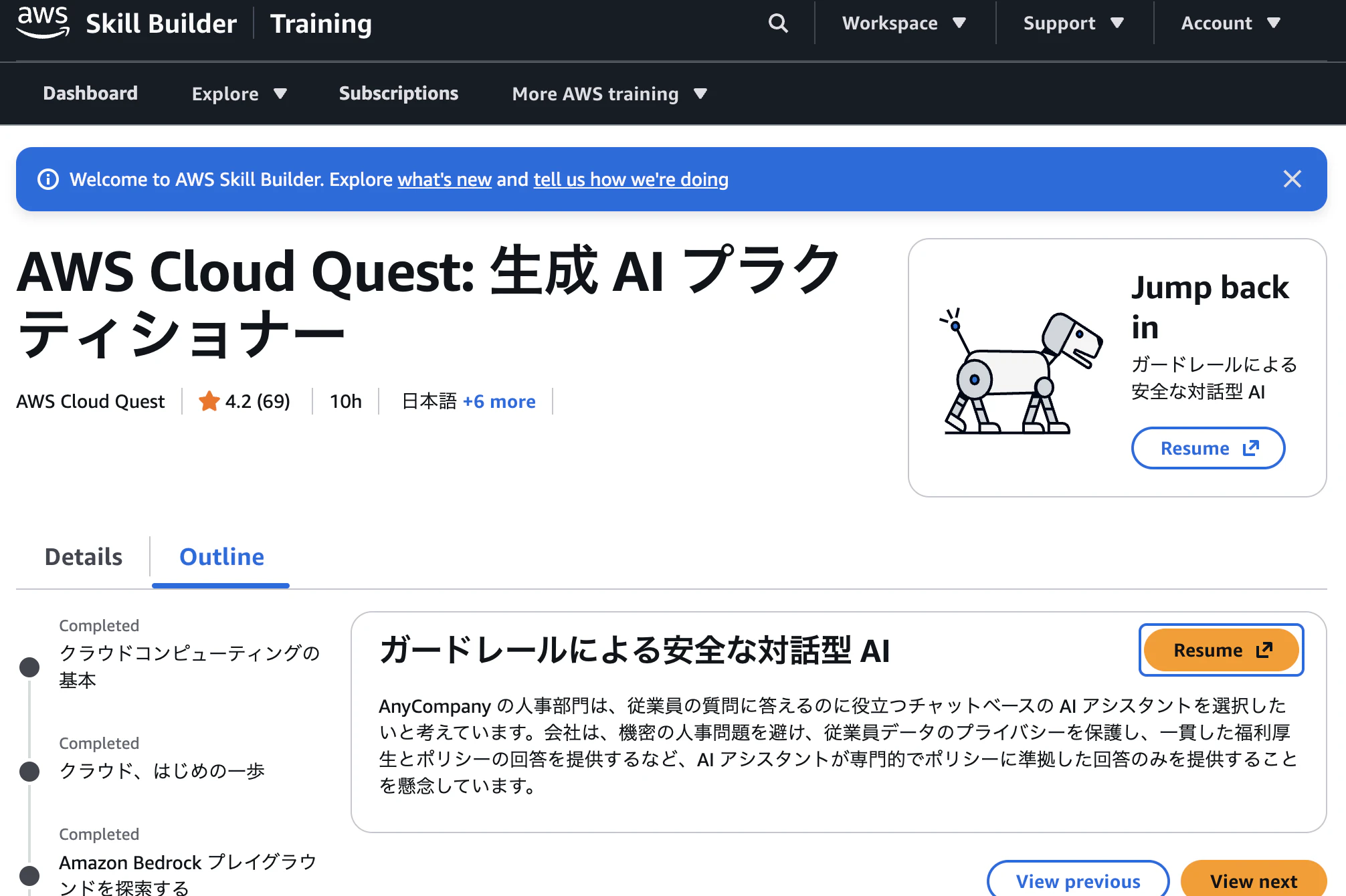Switch to the Details tab

[82, 556]
